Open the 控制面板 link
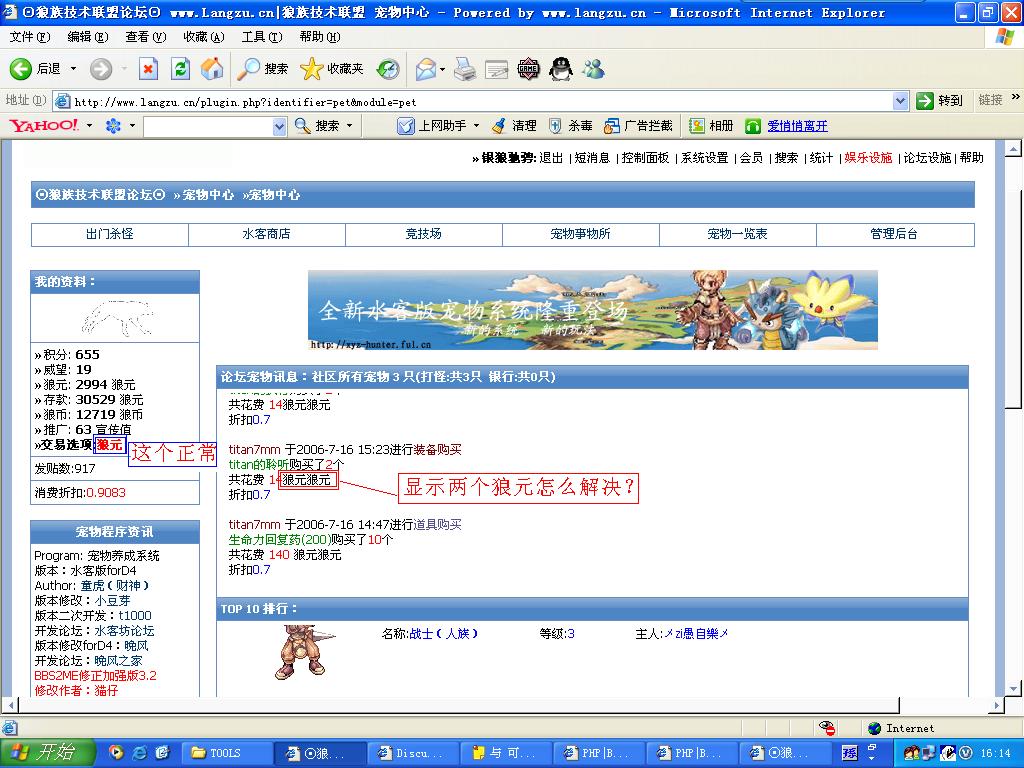This screenshot has width=1024, height=768. (645, 157)
